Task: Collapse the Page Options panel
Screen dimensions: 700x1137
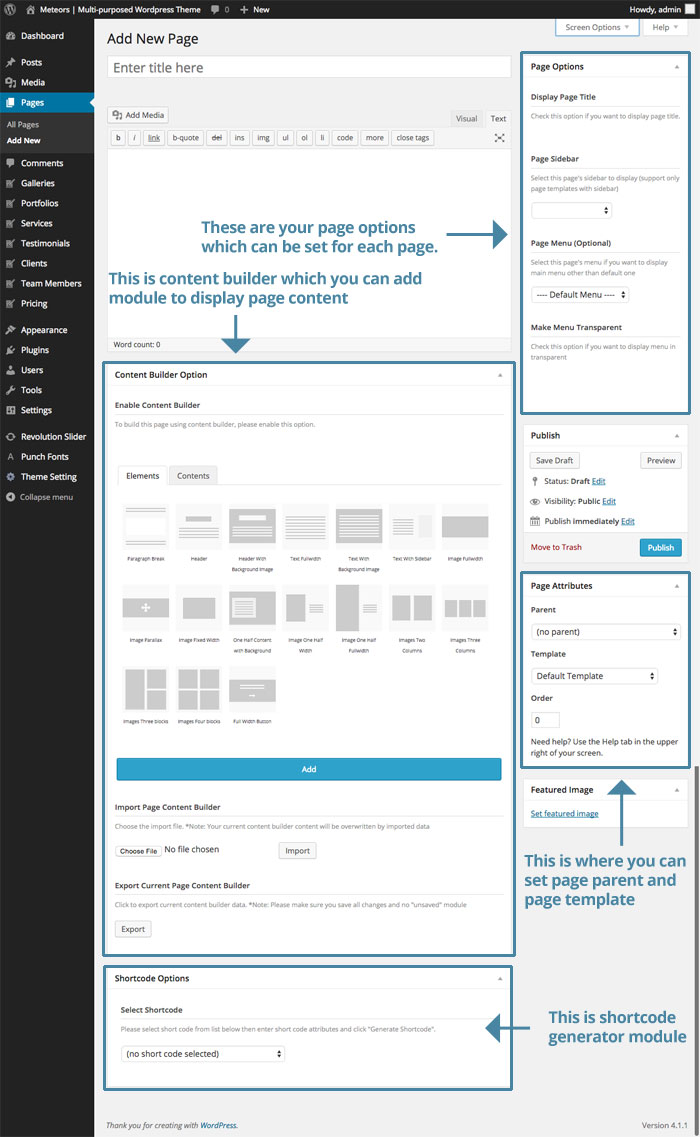Action: point(678,67)
